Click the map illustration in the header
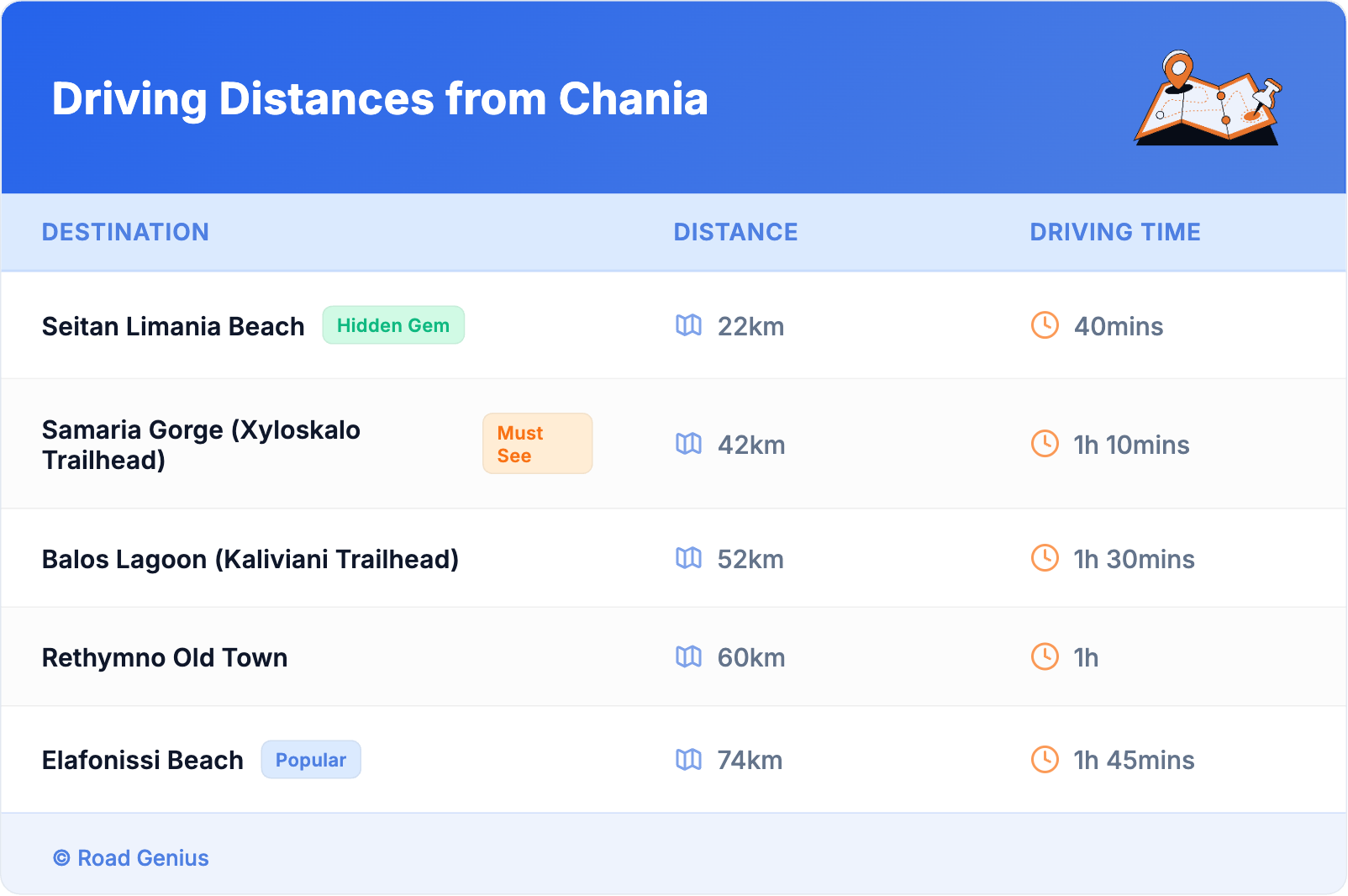Screen dimensions: 1348x896 pos(1208,98)
